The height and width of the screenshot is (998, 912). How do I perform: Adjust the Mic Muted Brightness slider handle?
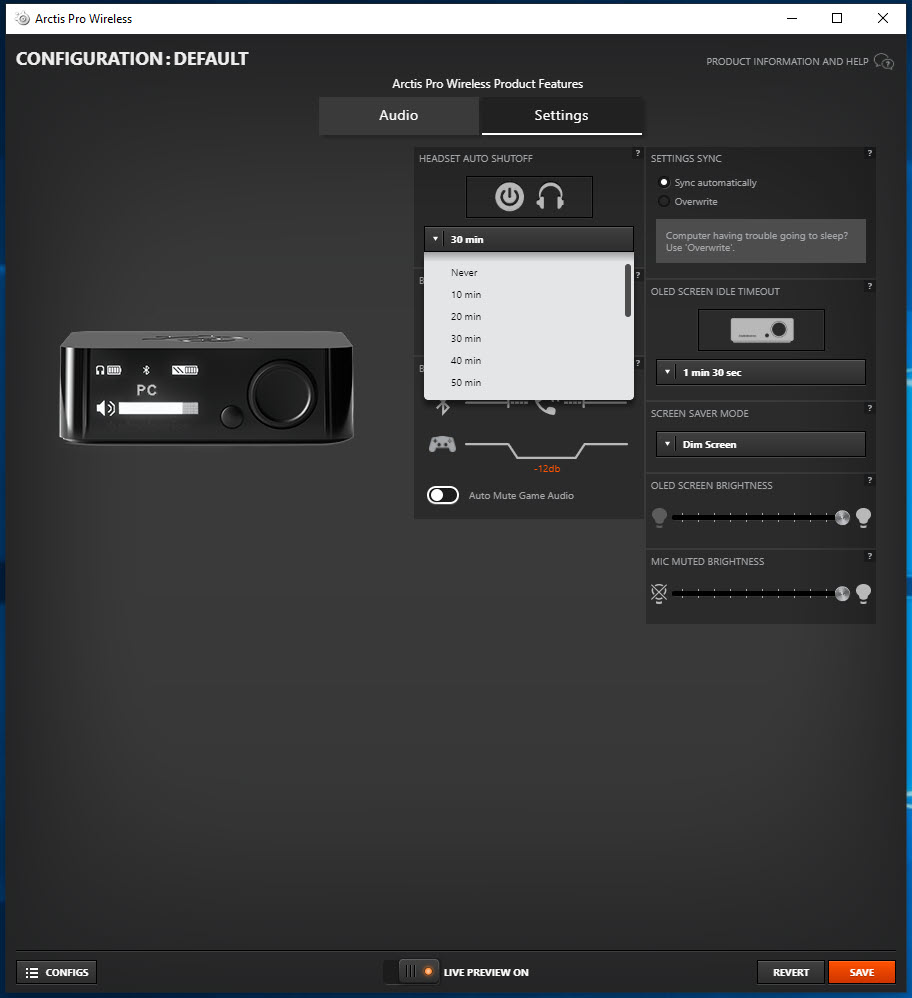[x=842, y=594]
